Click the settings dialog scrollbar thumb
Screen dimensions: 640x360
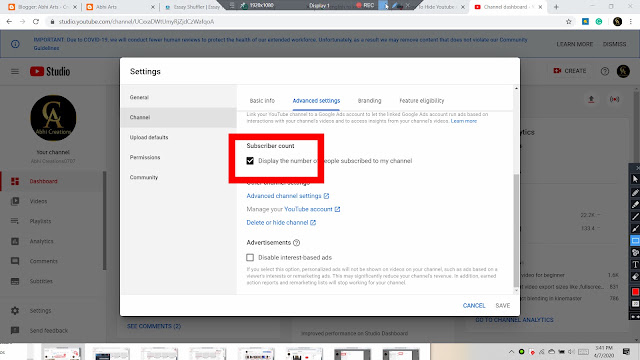[516, 231]
